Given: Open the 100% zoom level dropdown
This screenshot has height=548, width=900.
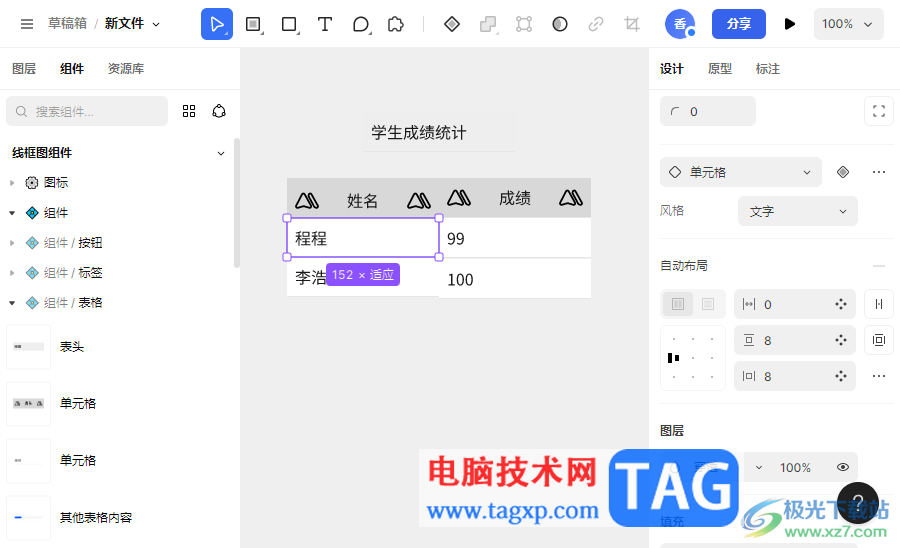Looking at the screenshot, I should pos(848,24).
